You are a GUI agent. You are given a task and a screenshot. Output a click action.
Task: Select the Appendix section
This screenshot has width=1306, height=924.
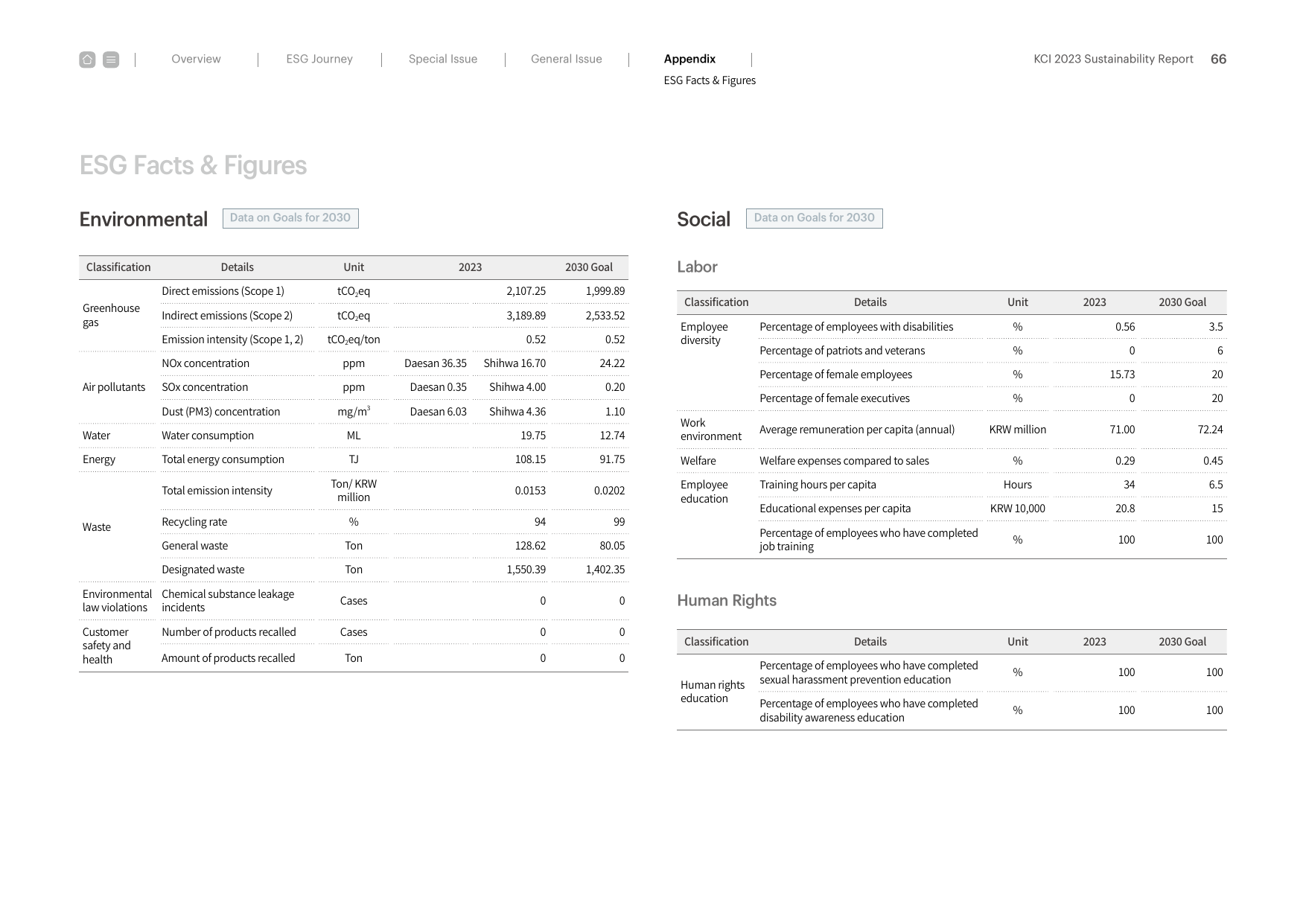(689, 59)
